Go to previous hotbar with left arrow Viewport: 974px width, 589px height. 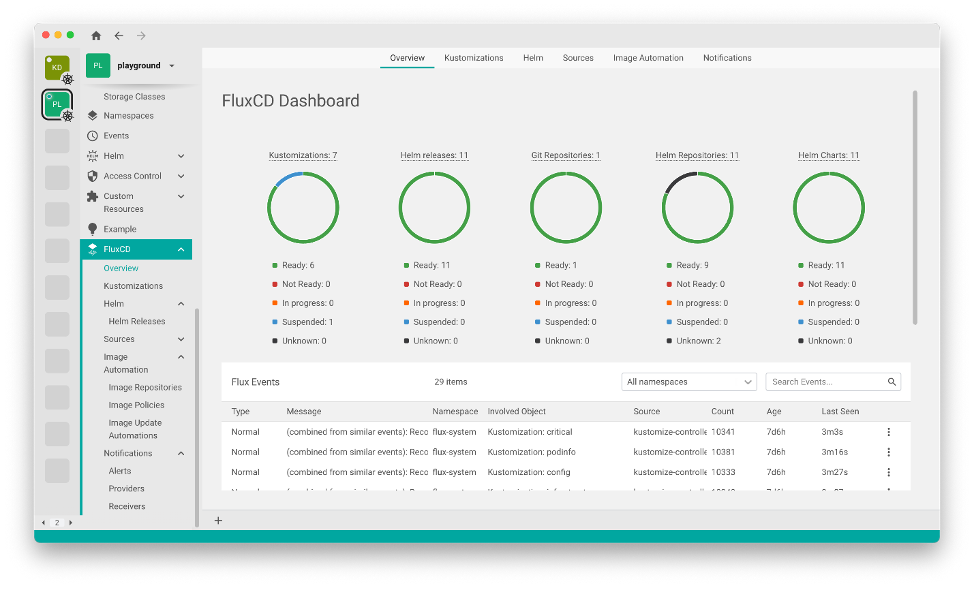(43, 523)
